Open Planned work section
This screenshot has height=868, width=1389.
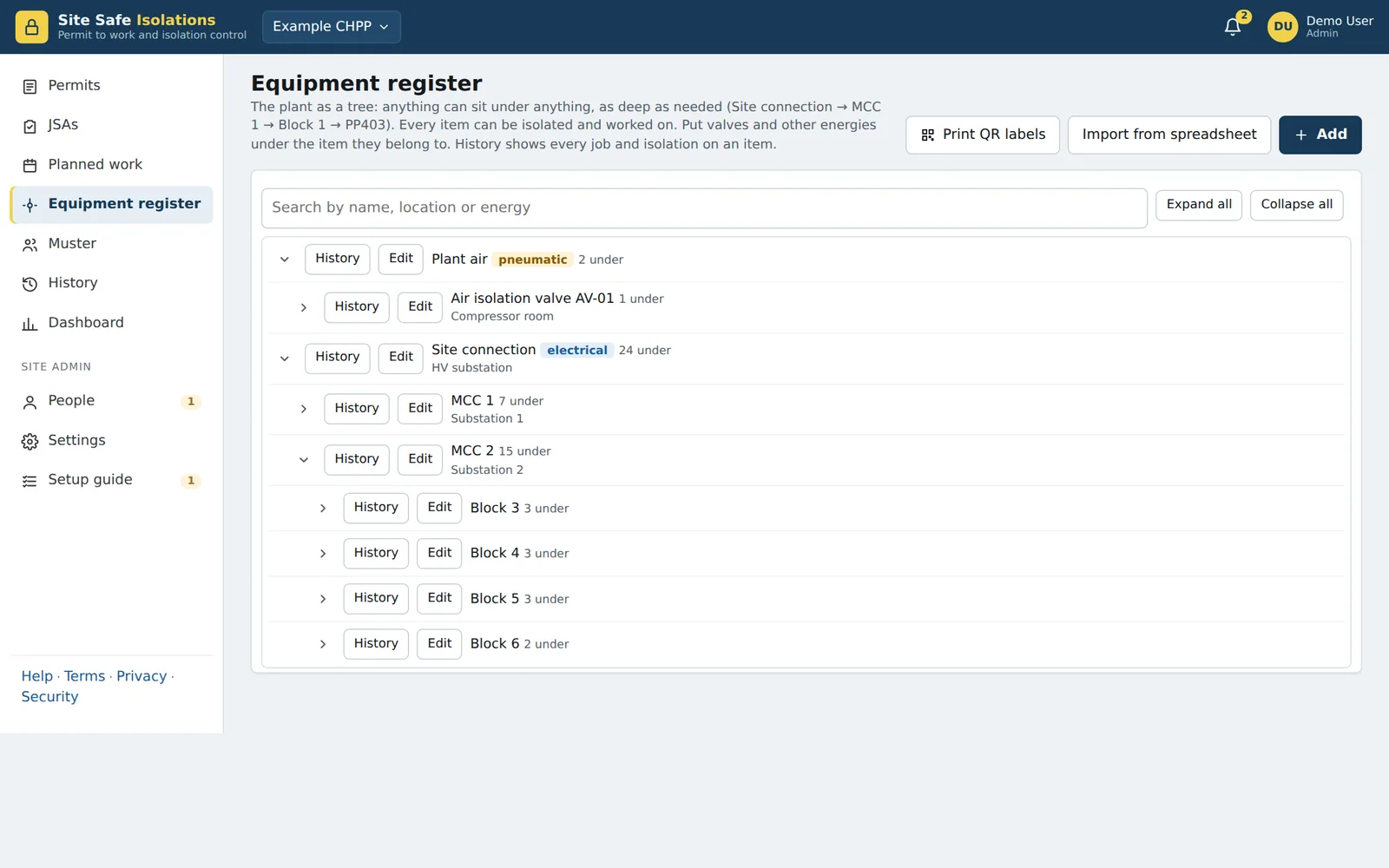pyautogui.click(x=111, y=165)
